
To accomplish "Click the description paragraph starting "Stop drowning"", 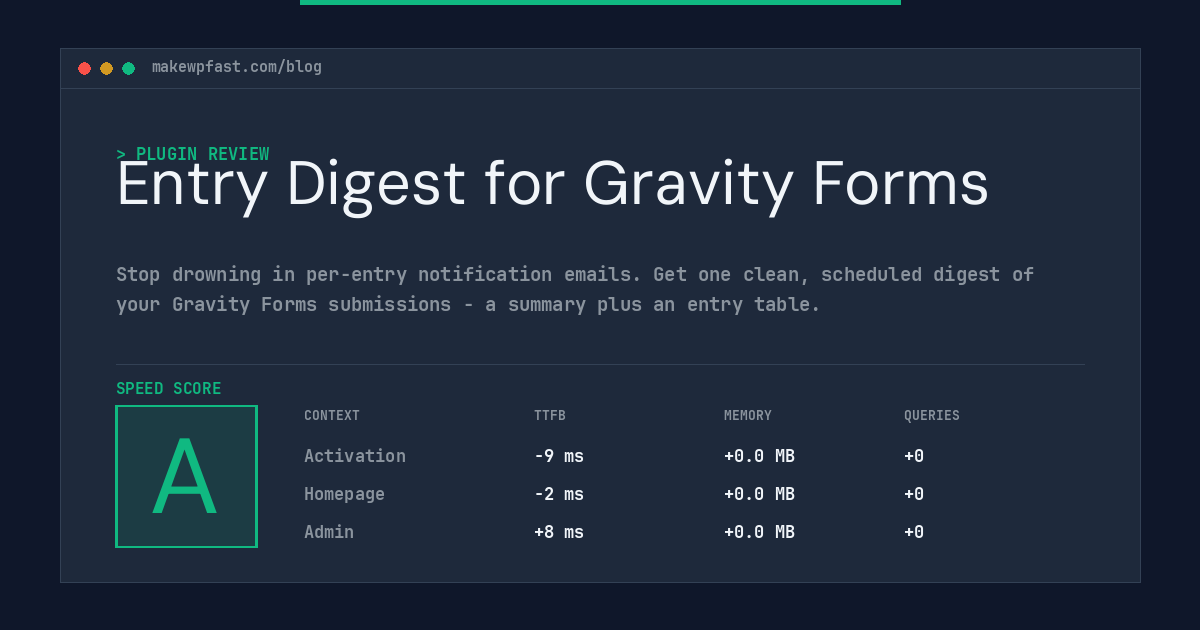I will 575,289.
